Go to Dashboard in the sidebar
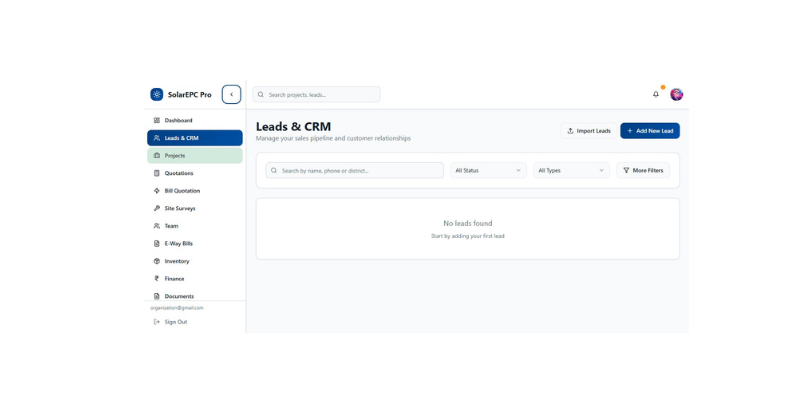 (x=195, y=120)
